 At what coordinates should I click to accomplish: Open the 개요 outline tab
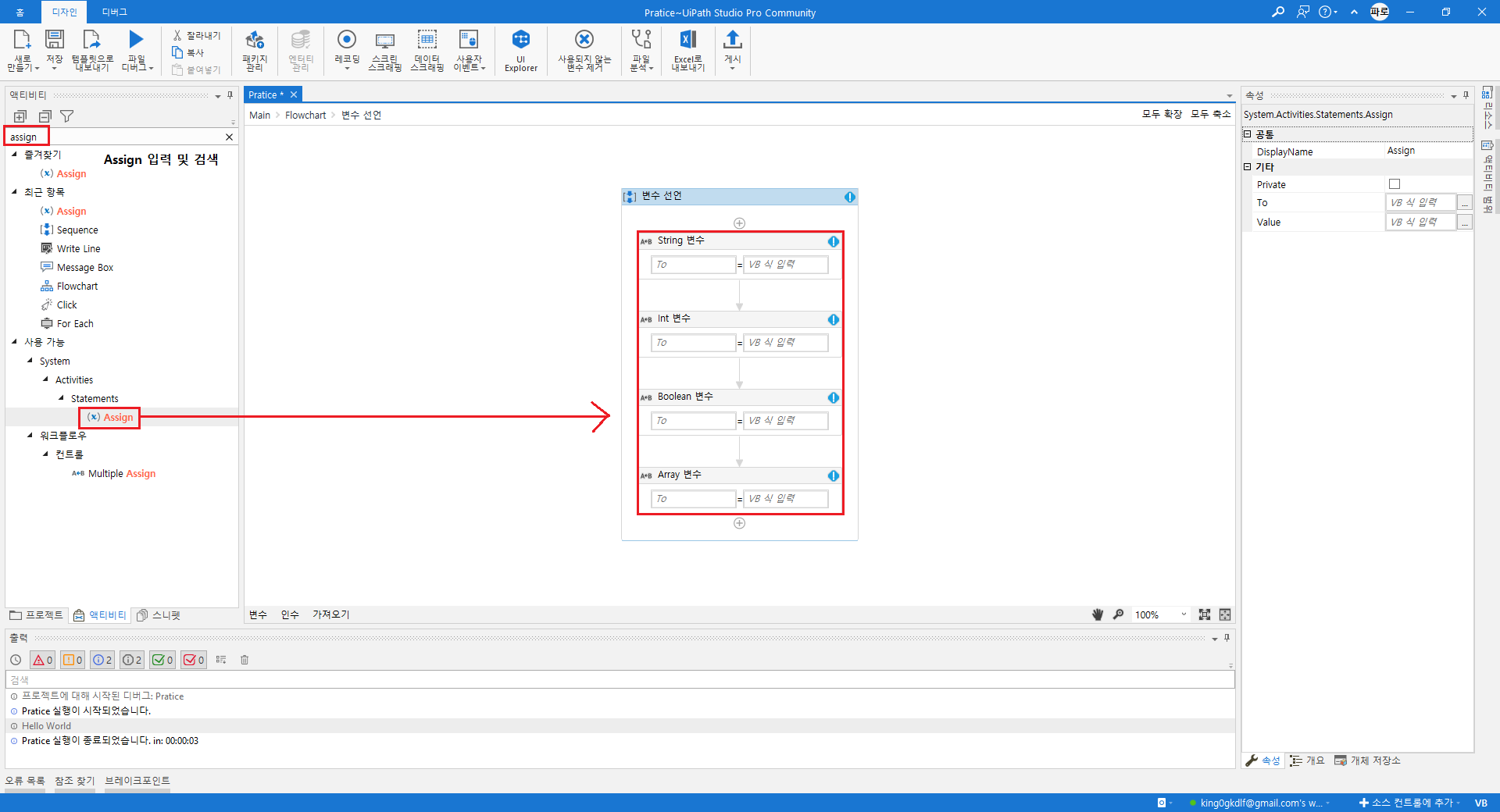point(1307,760)
